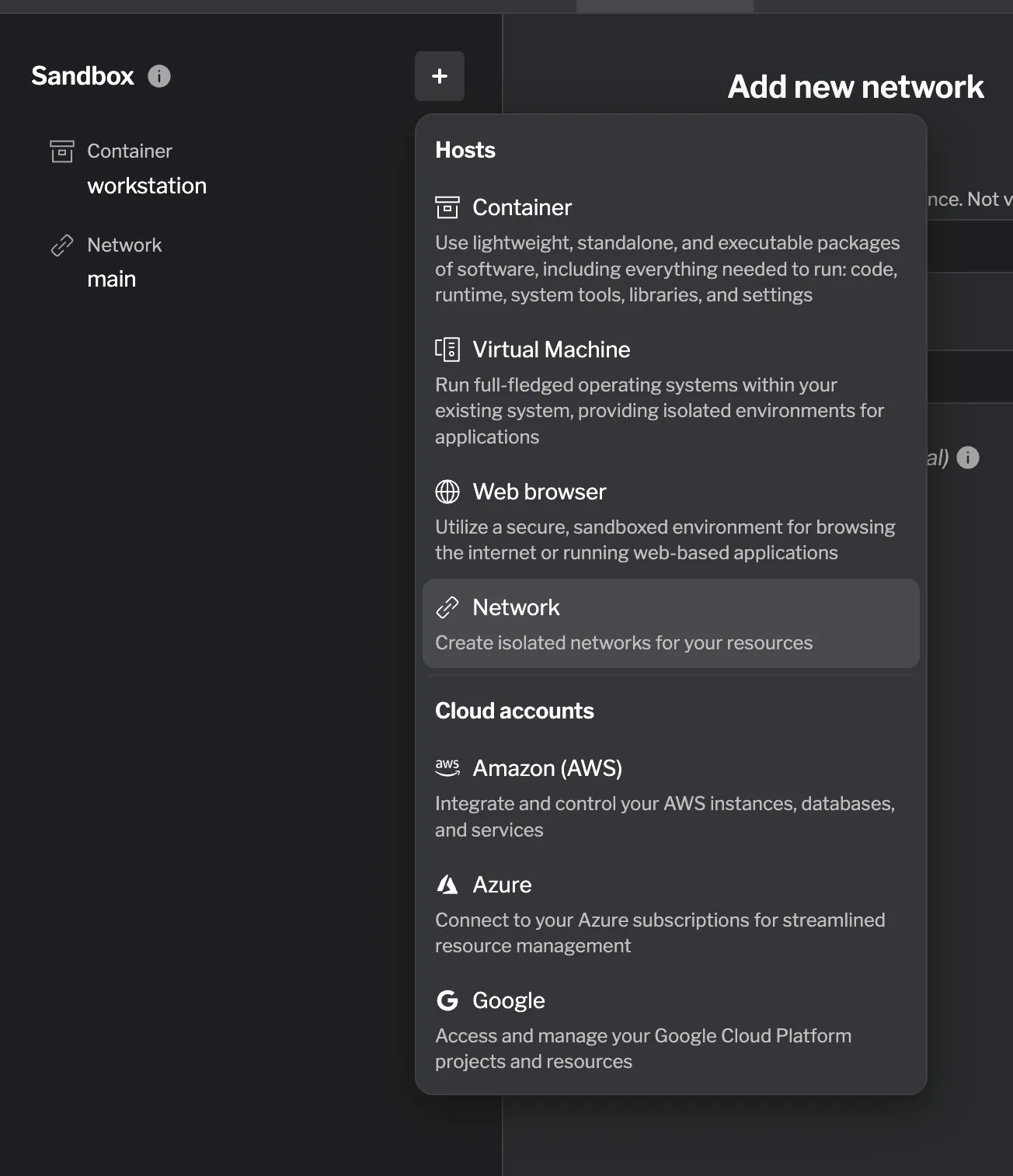Click the Sandbox info icon

pyautogui.click(x=159, y=76)
